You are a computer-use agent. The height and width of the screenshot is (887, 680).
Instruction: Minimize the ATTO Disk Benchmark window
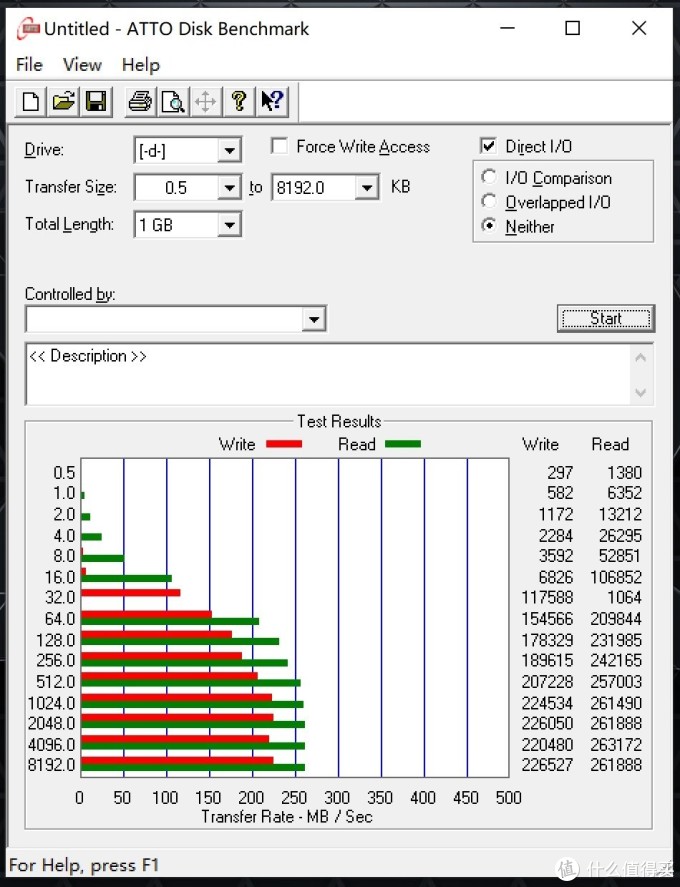507,28
